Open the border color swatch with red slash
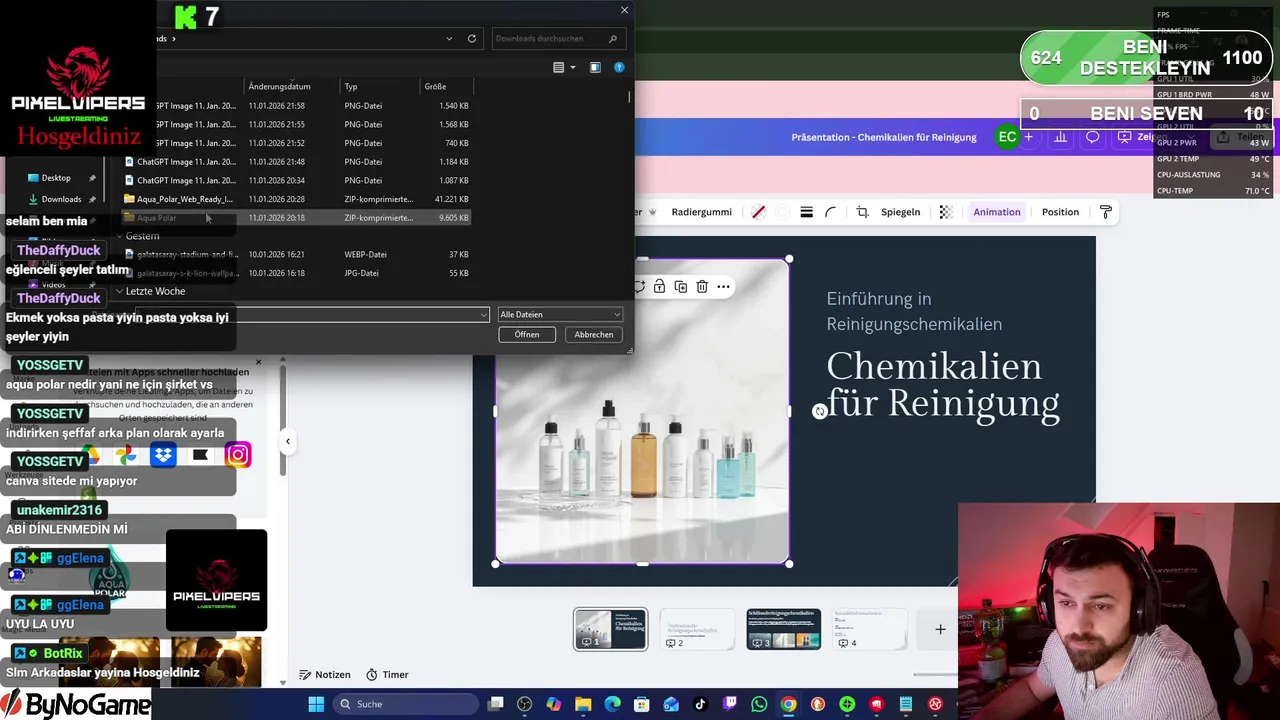Image resolution: width=1280 pixels, height=720 pixels. 758,212
